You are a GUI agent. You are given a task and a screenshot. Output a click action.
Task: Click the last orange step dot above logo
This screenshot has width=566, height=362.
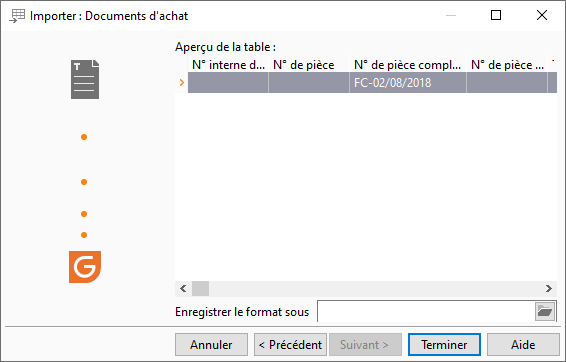[x=84, y=235]
